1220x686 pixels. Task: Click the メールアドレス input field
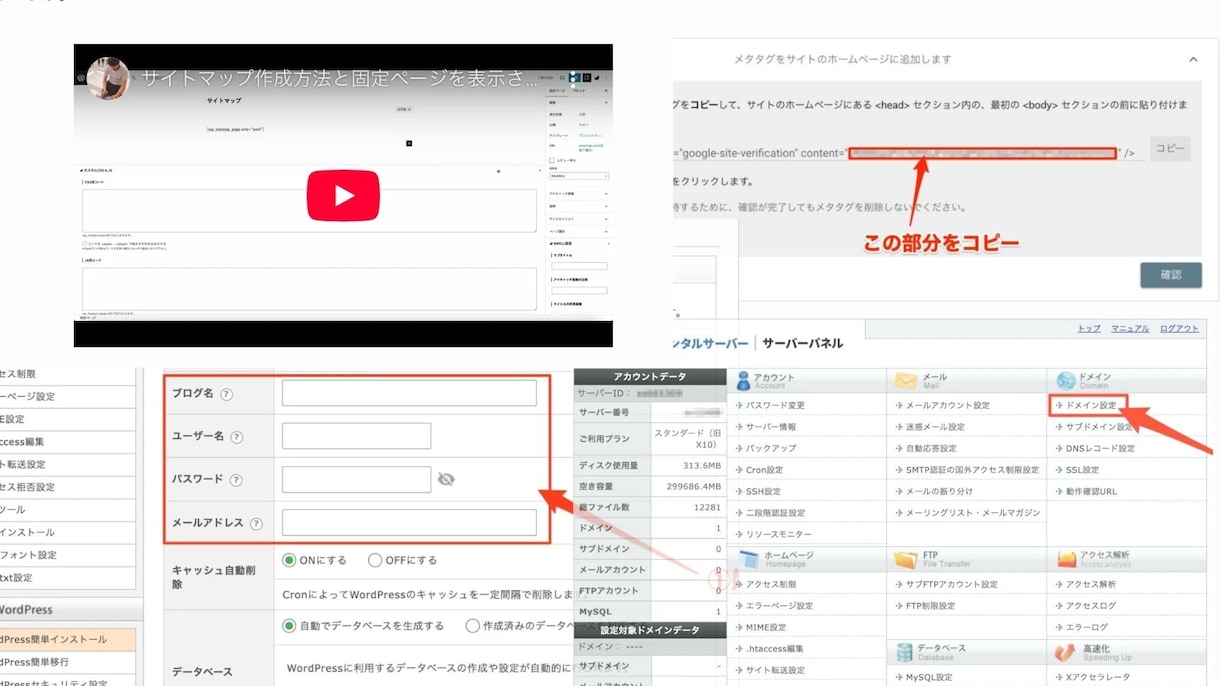tap(409, 522)
